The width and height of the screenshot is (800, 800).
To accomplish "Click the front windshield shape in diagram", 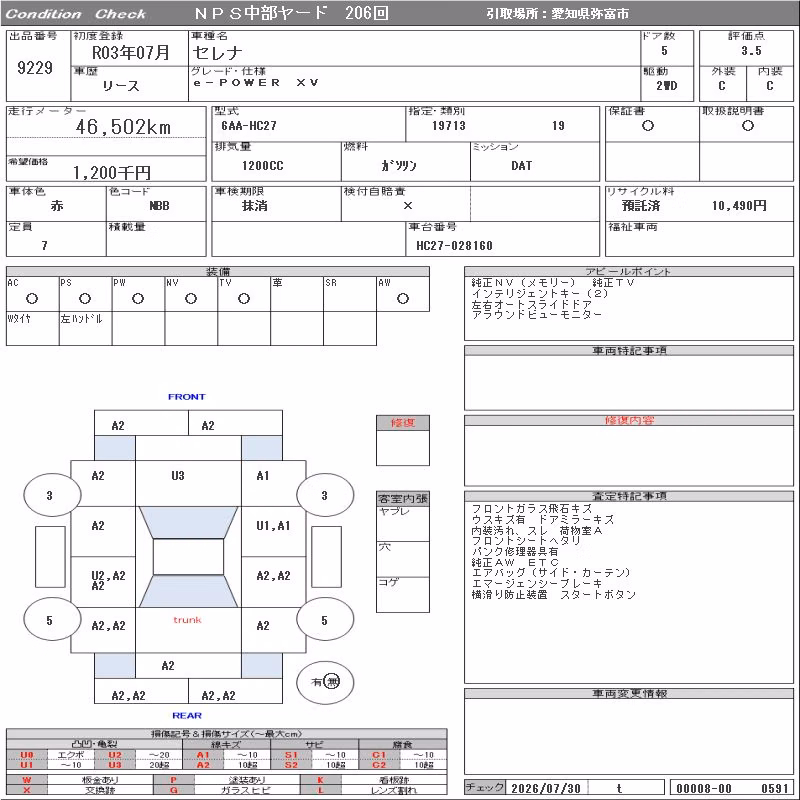I will point(188,522).
